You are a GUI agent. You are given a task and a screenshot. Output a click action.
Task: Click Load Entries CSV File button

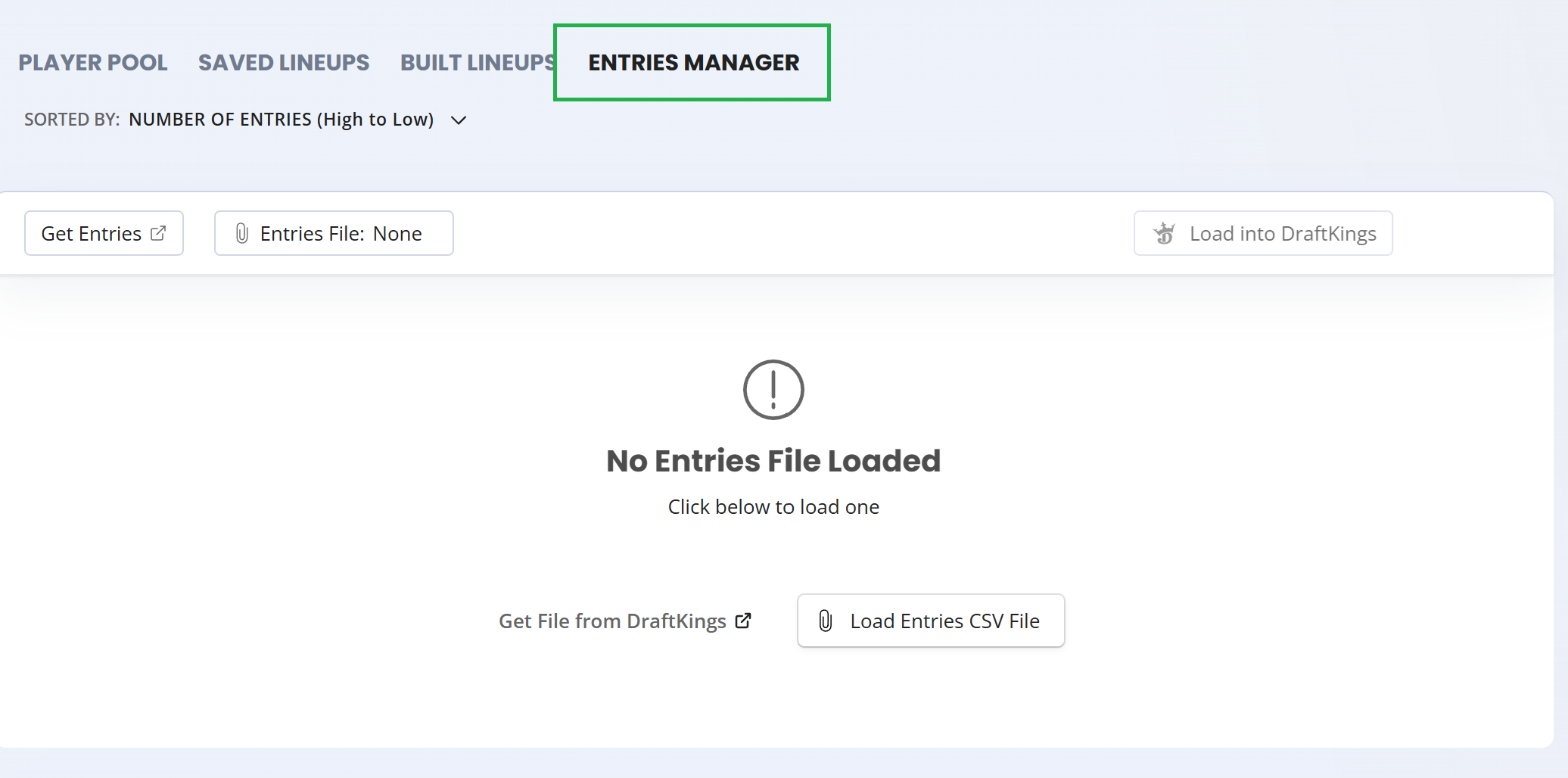[x=931, y=621]
